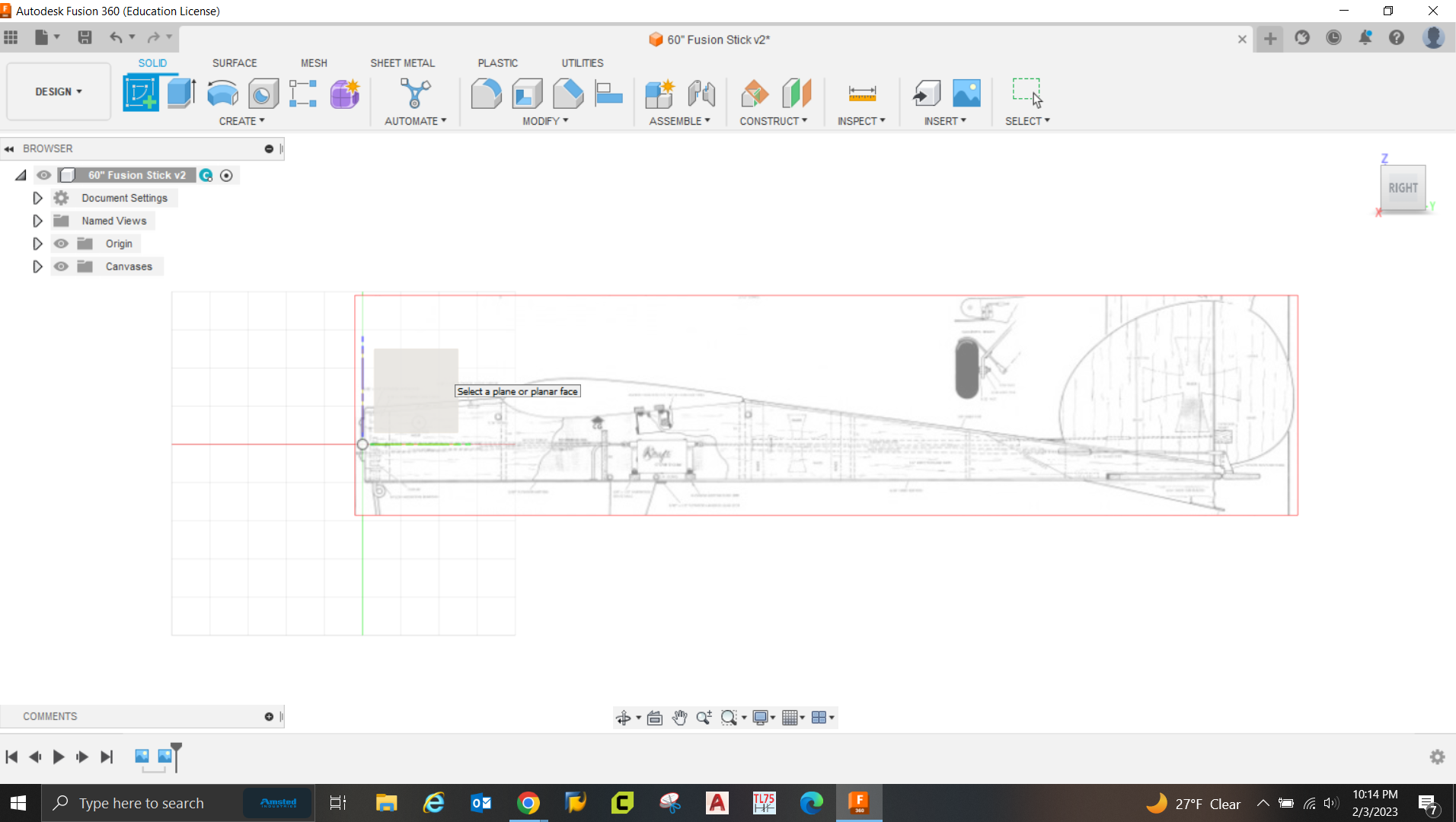Click the Fillet tool in Modify
1456x822 pixels.
[x=486, y=94]
